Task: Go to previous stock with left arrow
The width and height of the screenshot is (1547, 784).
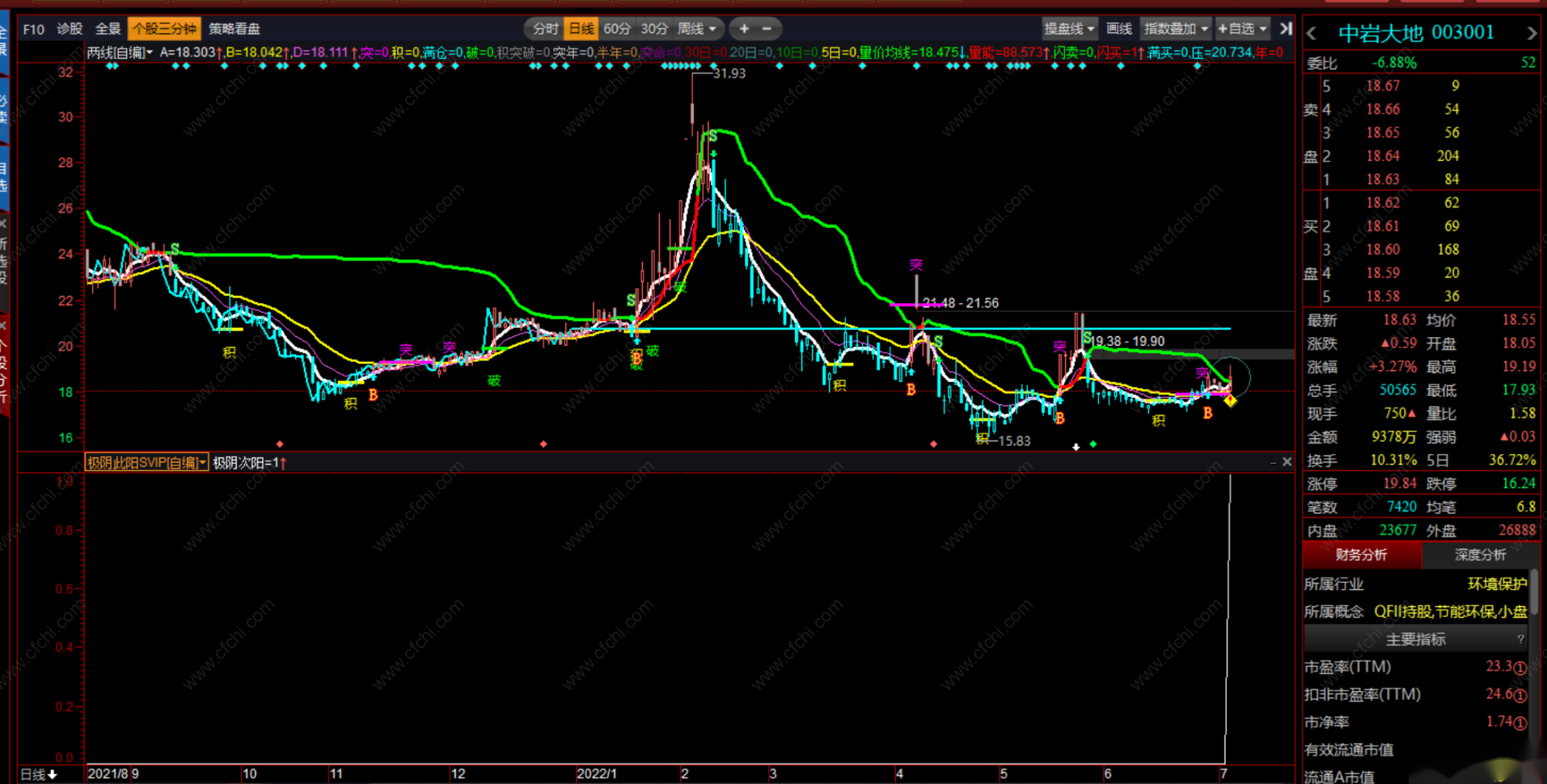Action: click(x=1311, y=33)
